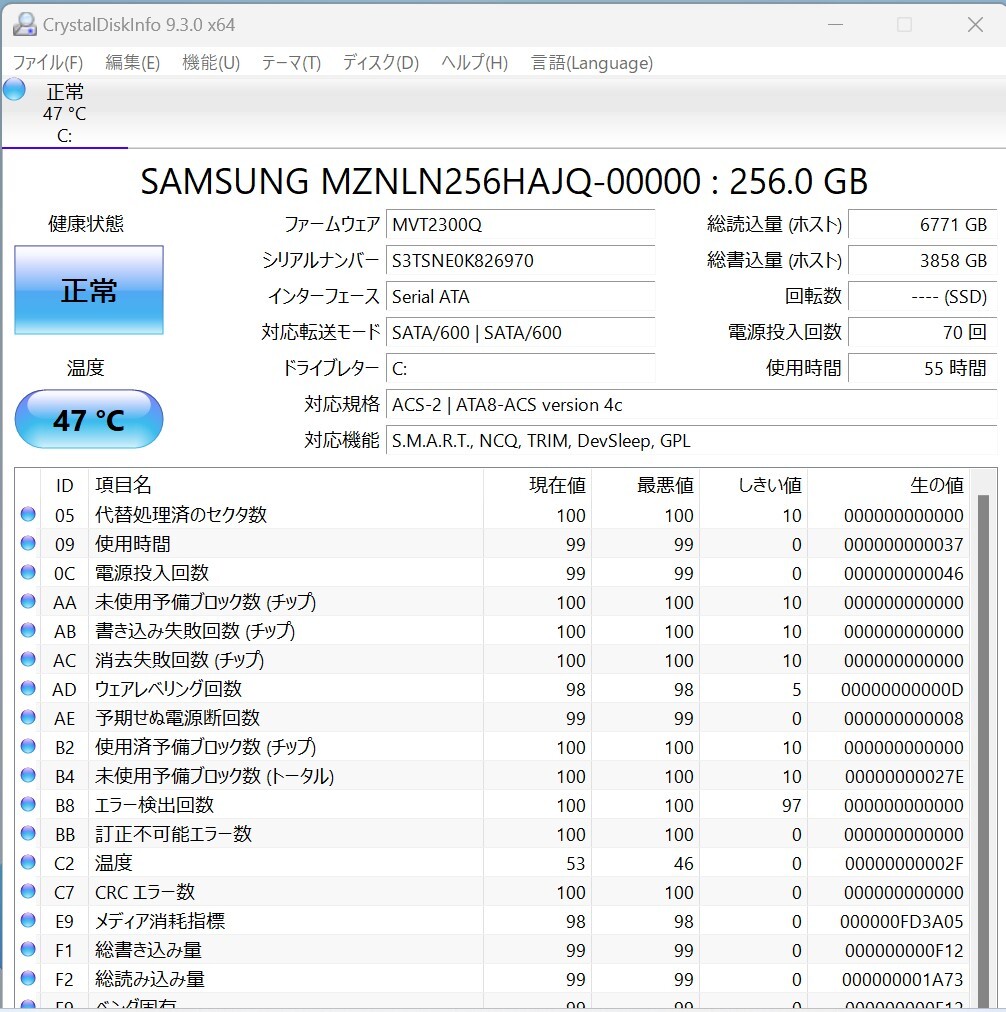1006x1012 pixels.
Task: Click current value 53 in 温度 row
Action: 575,864
